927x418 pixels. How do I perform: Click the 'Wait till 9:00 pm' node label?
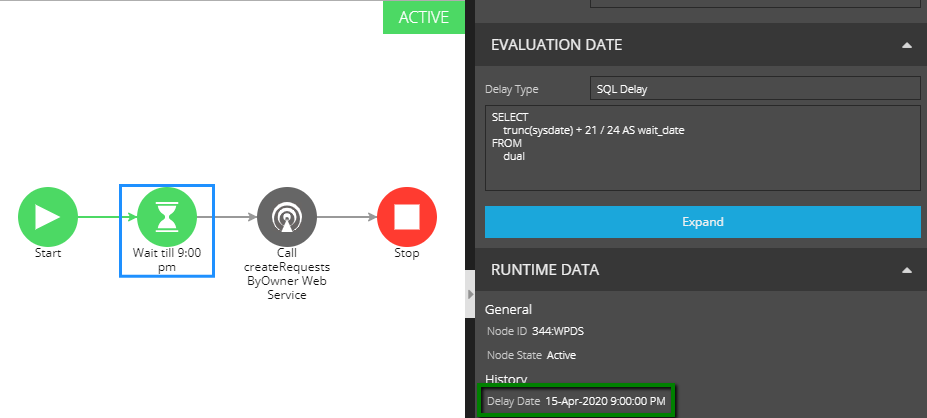167,260
